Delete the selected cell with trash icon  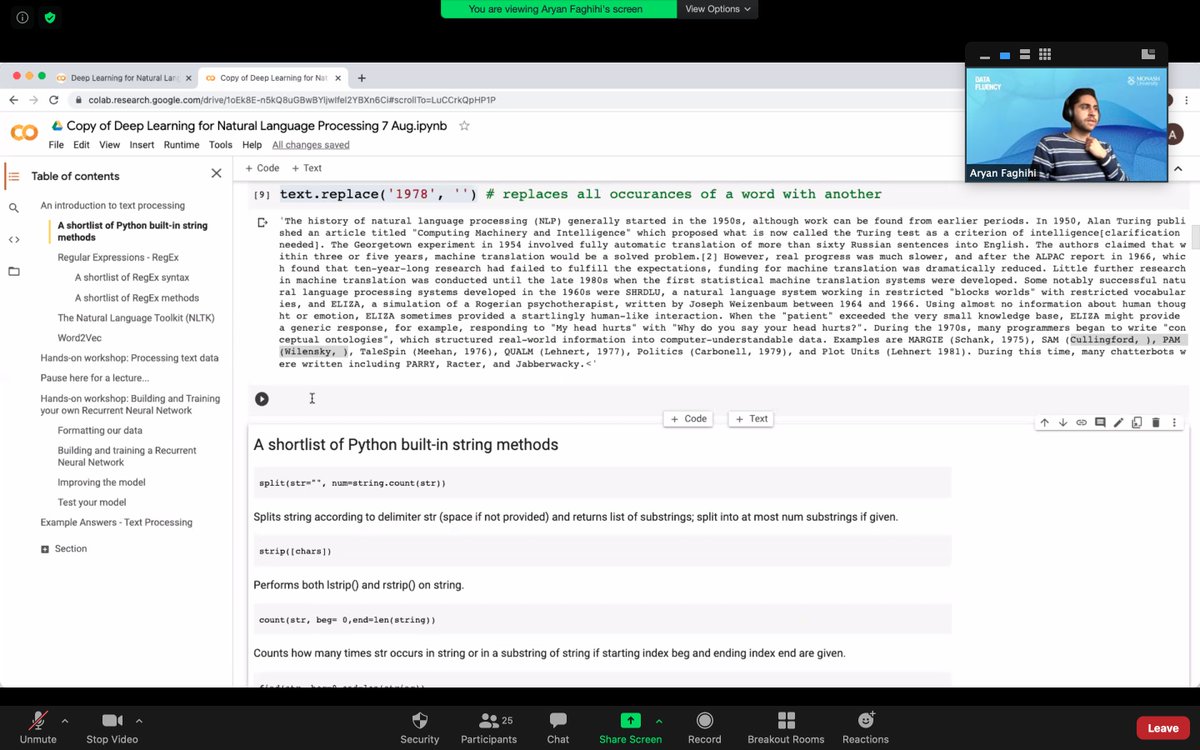[1156, 422]
